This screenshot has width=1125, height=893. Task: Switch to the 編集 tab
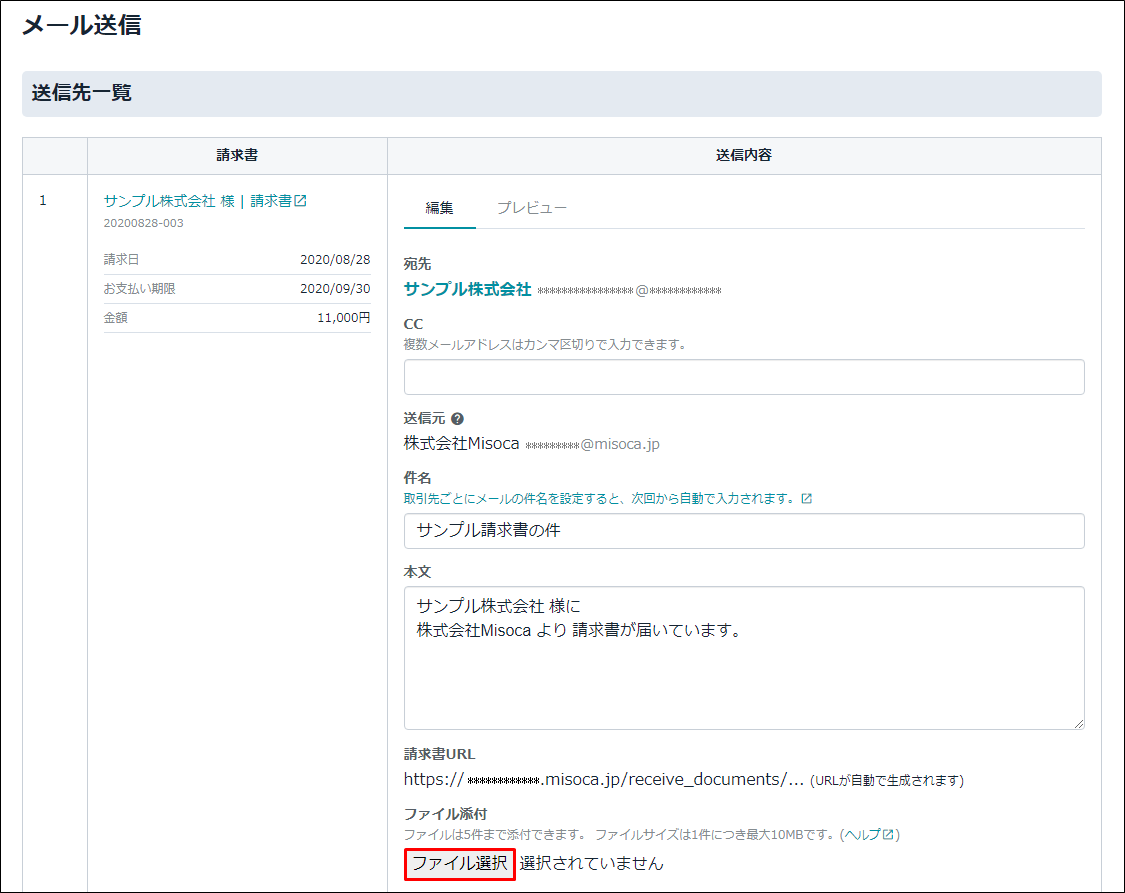pyautogui.click(x=439, y=208)
